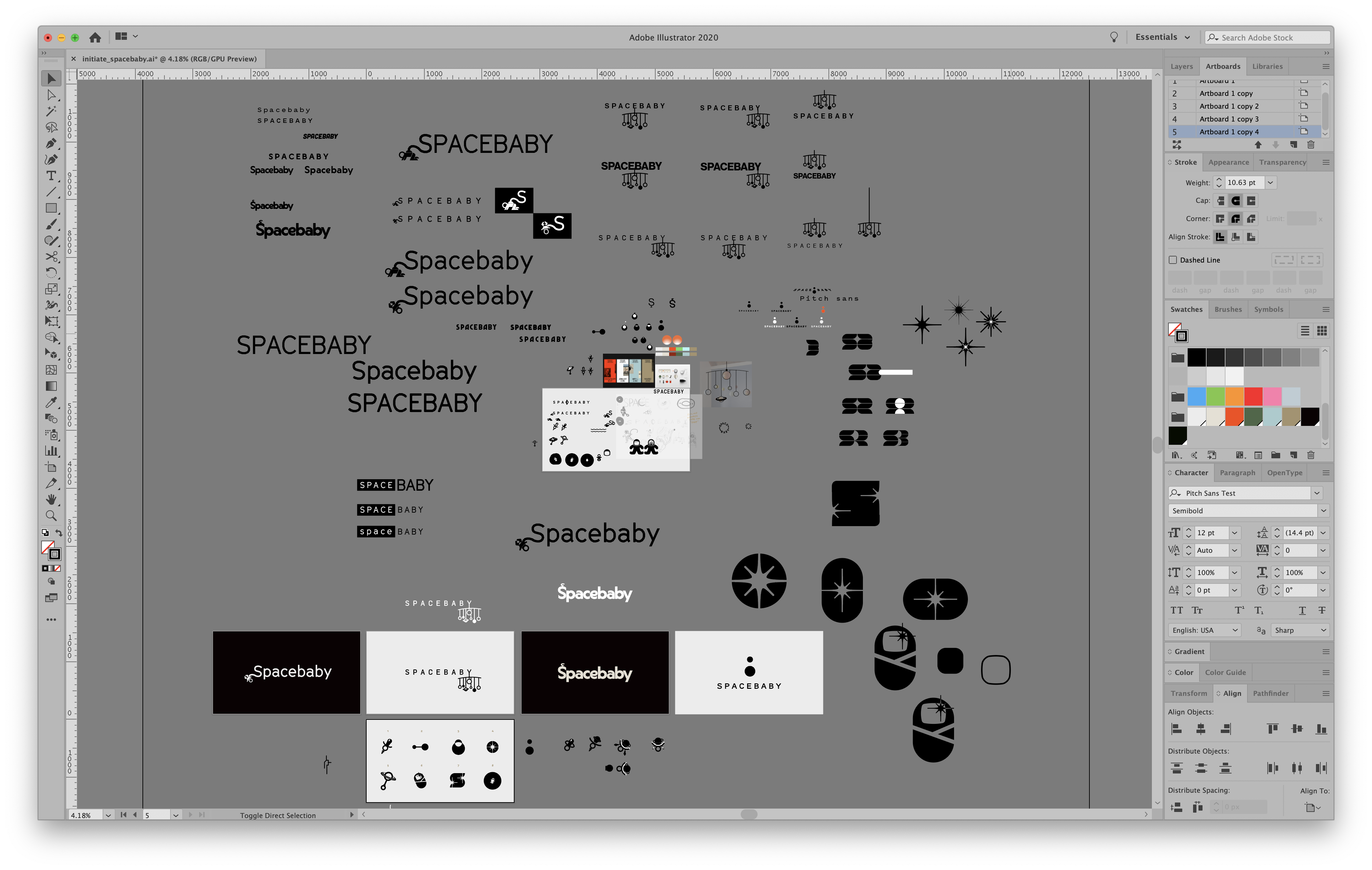Viewport: 1372px width, 870px height.
Task: Select the Eyedropper tool
Action: pyautogui.click(x=51, y=402)
